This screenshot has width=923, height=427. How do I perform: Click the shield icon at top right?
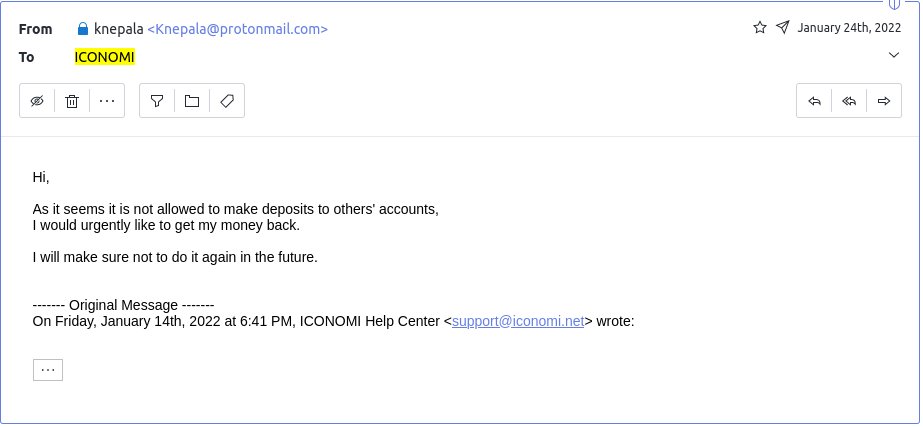click(894, 4)
